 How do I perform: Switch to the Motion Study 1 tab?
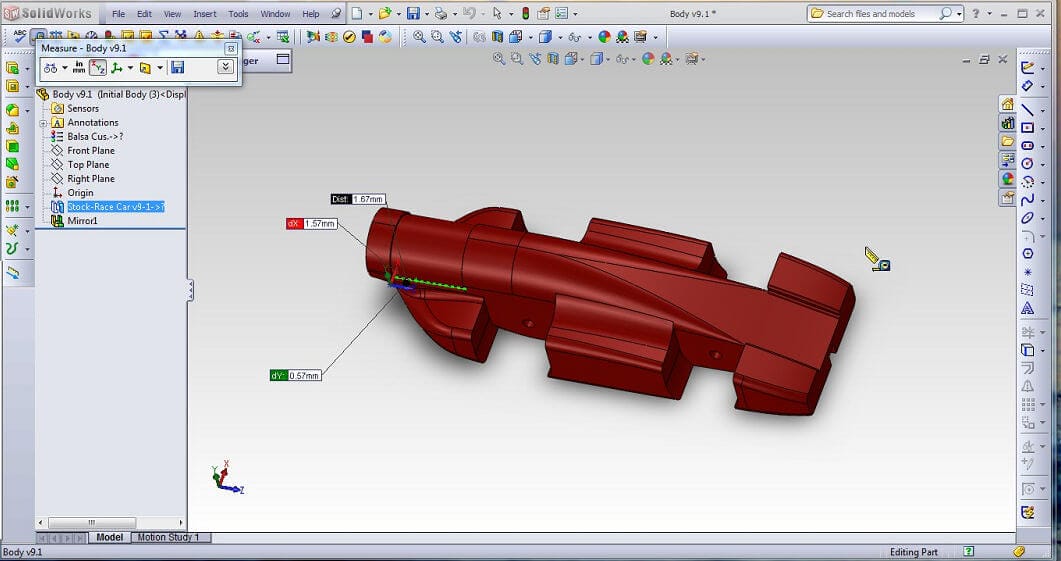[168, 538]
